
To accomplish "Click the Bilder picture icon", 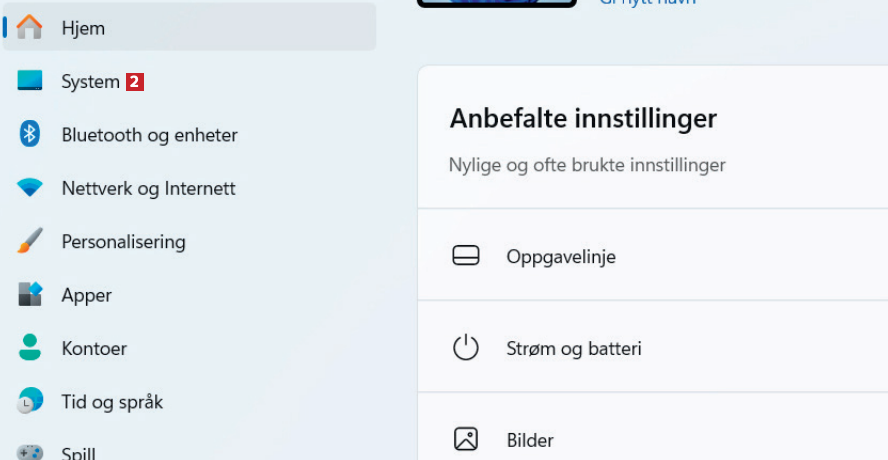I will [466, 439].
